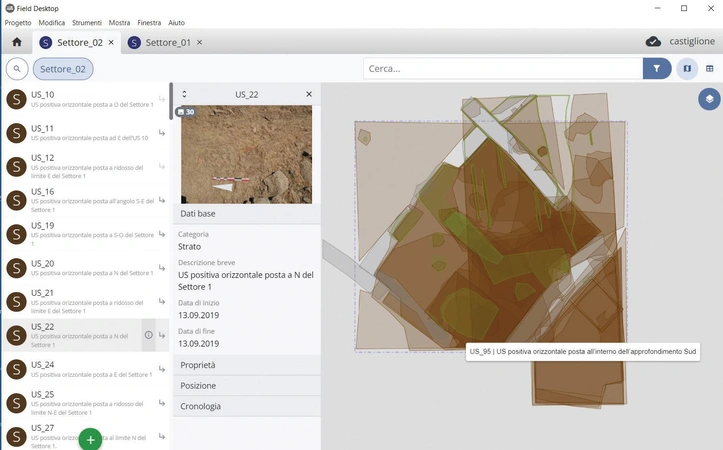Click the green add resource button
Screen dimensions: 723x450
click(x=90, y=439)
